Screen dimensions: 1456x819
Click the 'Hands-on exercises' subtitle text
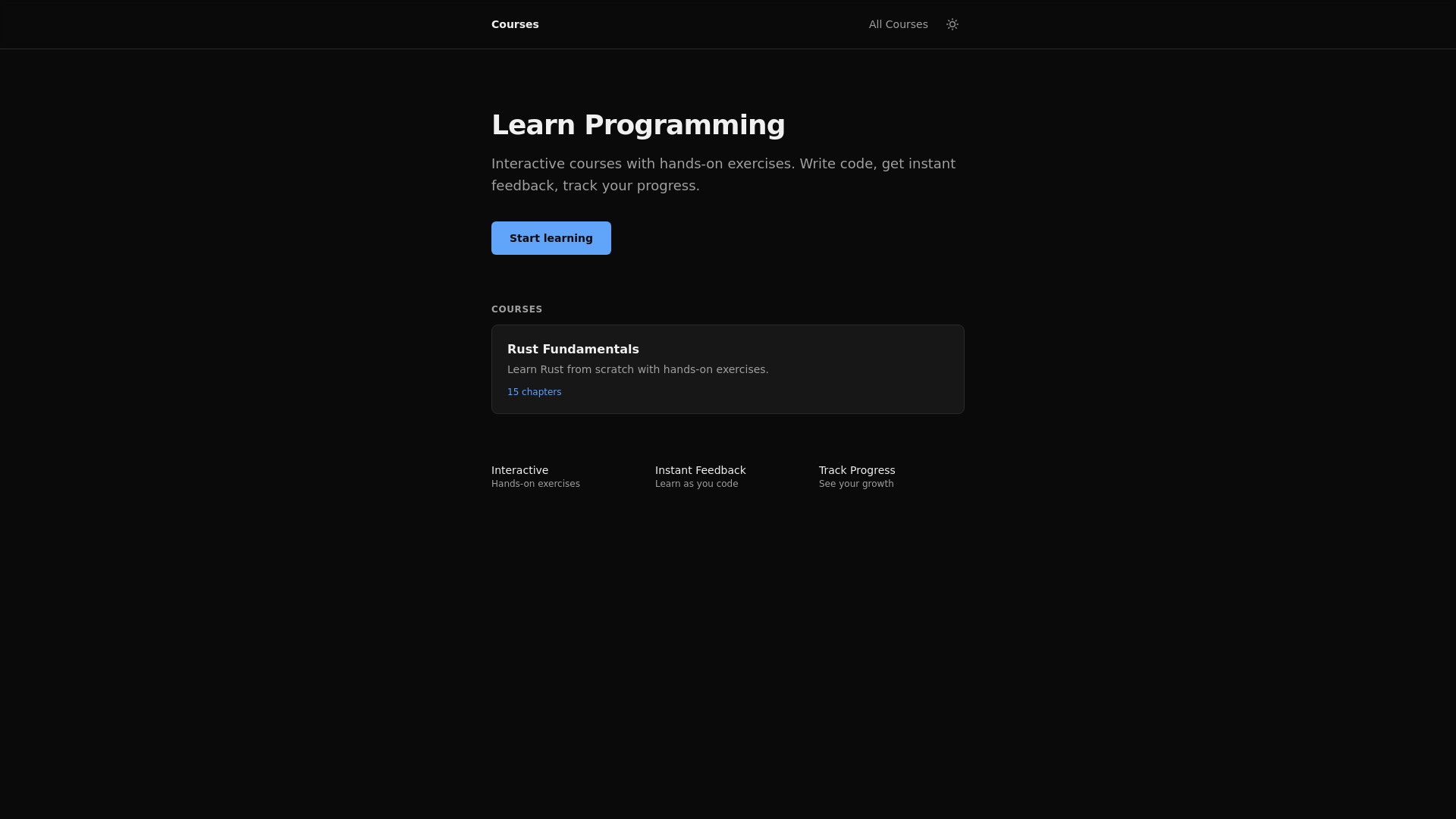(535, 484)
